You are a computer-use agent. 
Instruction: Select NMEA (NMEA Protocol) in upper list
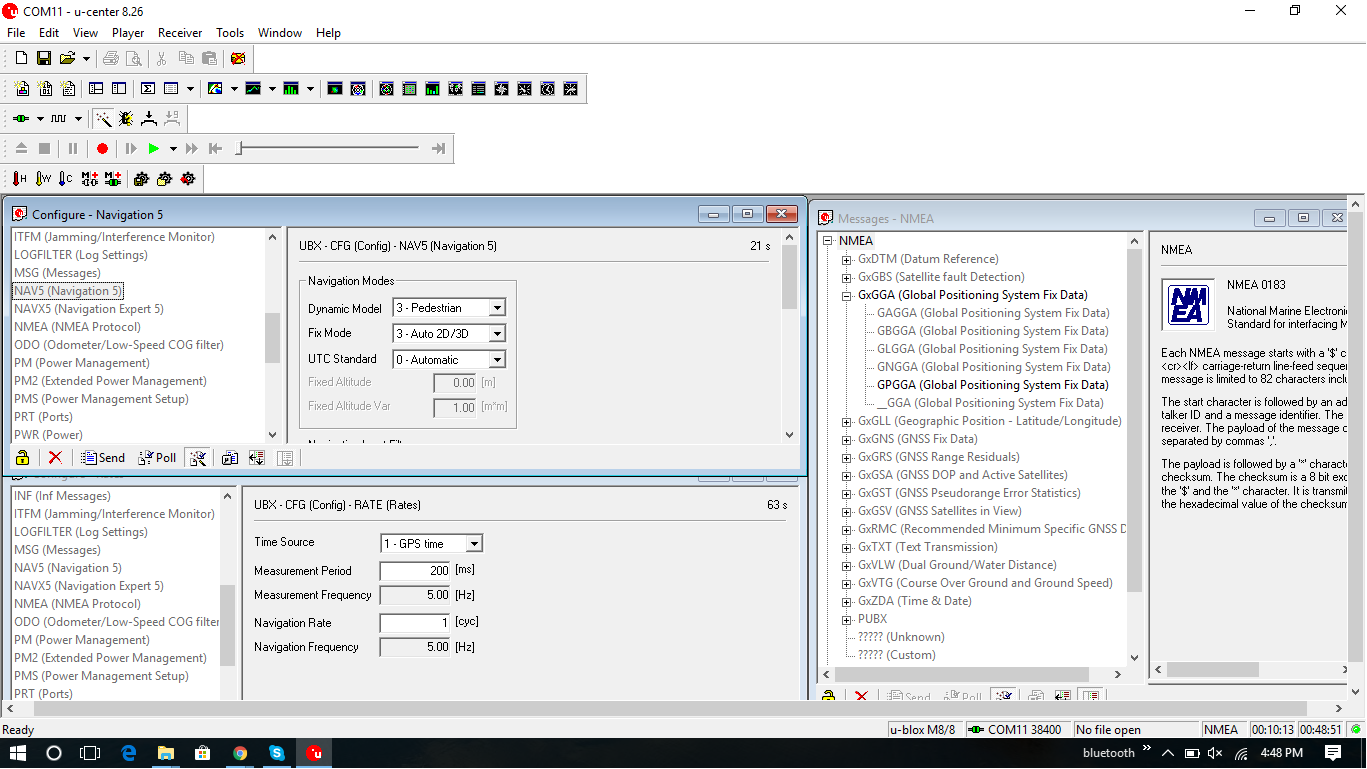coord(77,327)
